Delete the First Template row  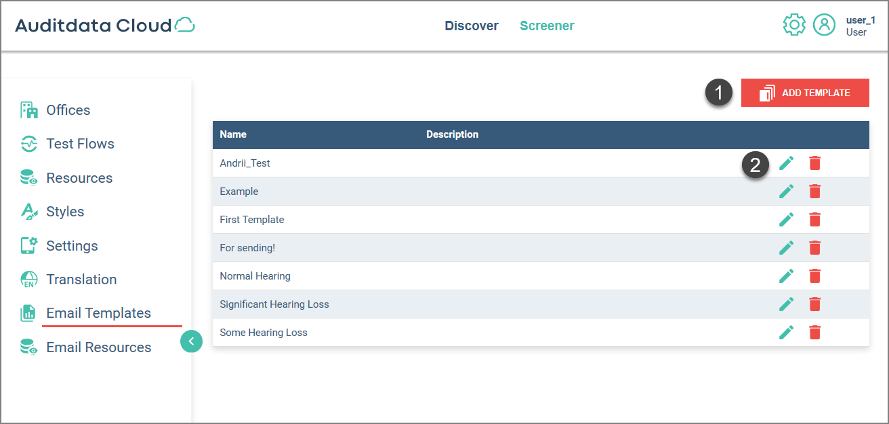(815, 219)
